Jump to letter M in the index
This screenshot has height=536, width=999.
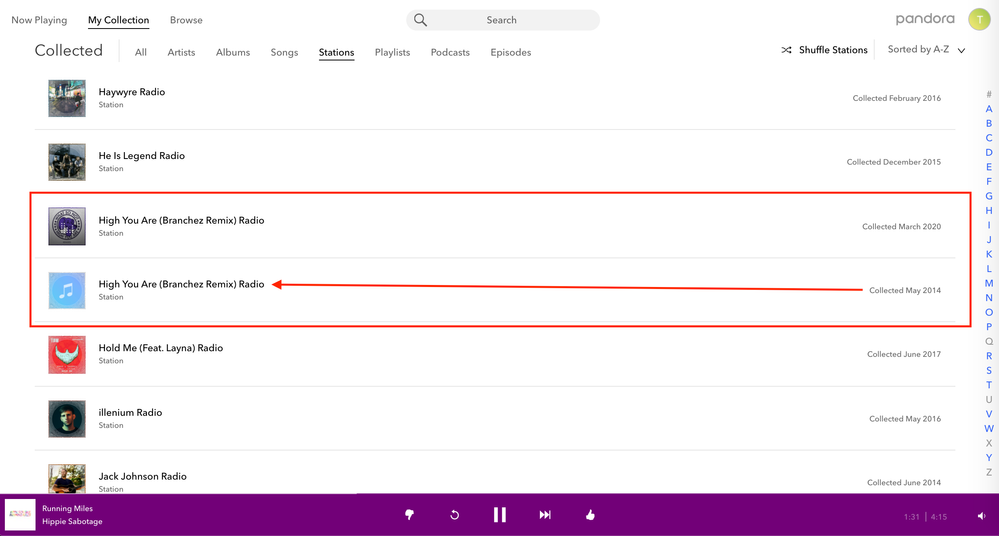tap(989, 283)
